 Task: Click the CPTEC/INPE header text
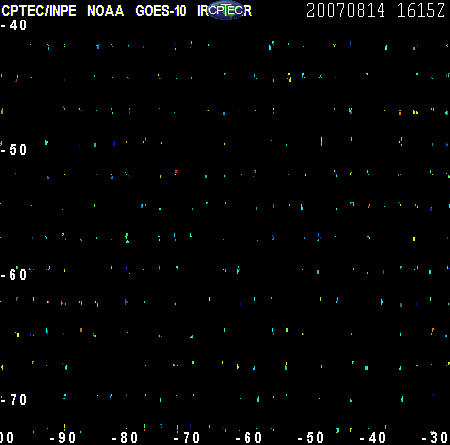39,11
